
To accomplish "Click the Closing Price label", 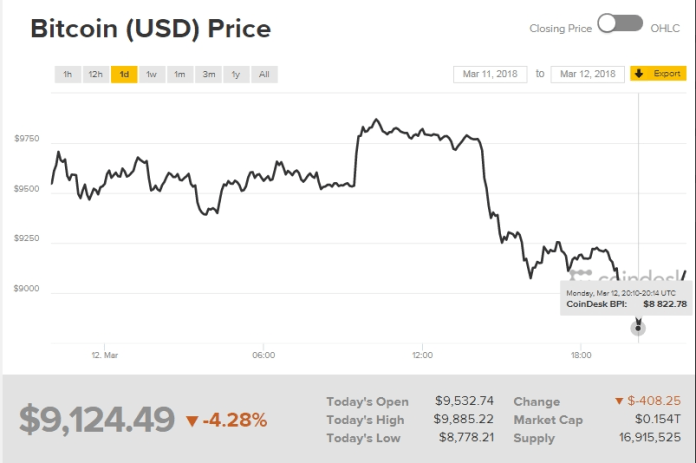I will pyautogui.click(x=560, y=28).
